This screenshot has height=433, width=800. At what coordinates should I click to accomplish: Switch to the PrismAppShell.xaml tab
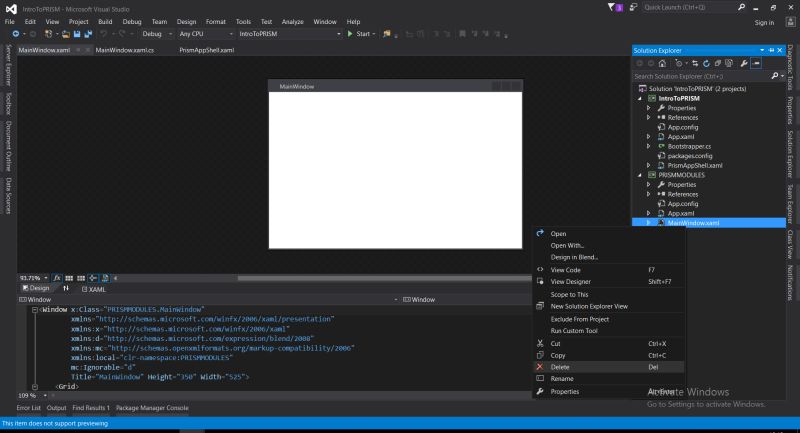[205, 49]
